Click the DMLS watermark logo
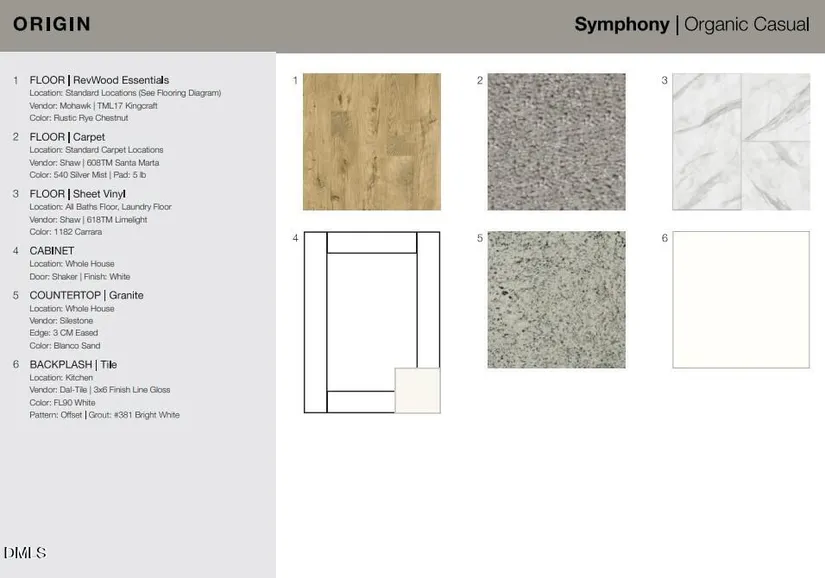This screenshot has width=825, height=578. click(25, 553)
